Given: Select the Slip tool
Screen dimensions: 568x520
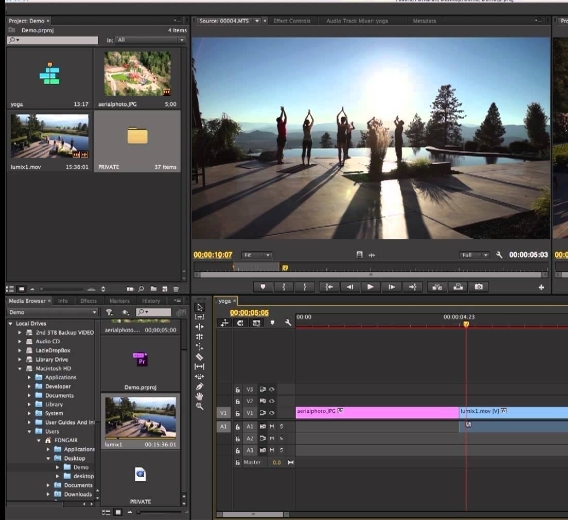Looking at the screenshot, I should [200, 367].
